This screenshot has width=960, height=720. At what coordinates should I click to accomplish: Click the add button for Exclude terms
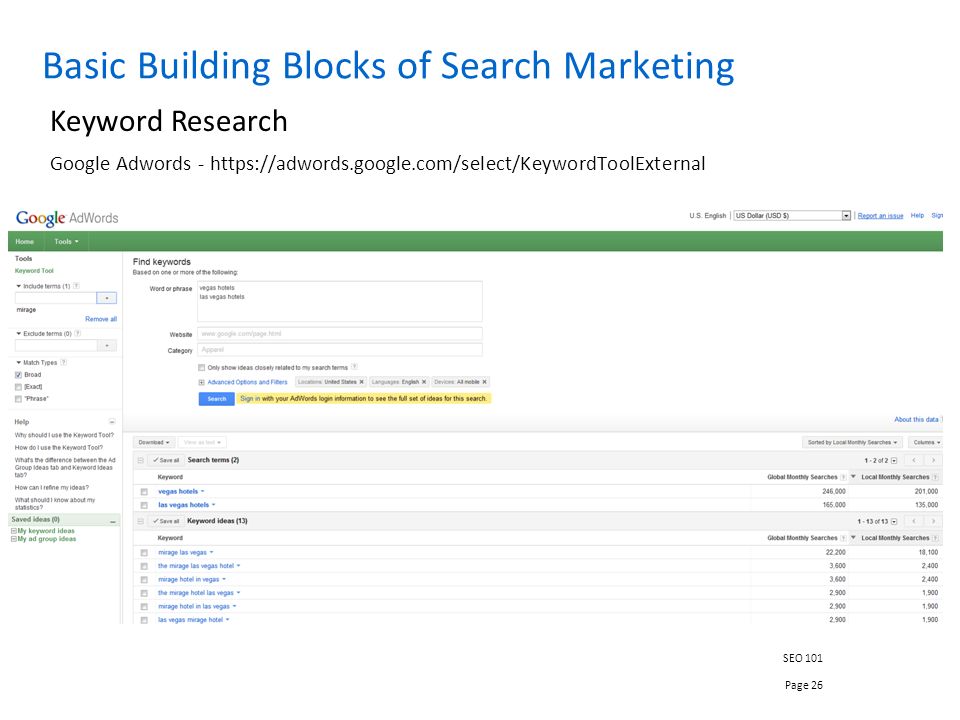coord(107,346)
